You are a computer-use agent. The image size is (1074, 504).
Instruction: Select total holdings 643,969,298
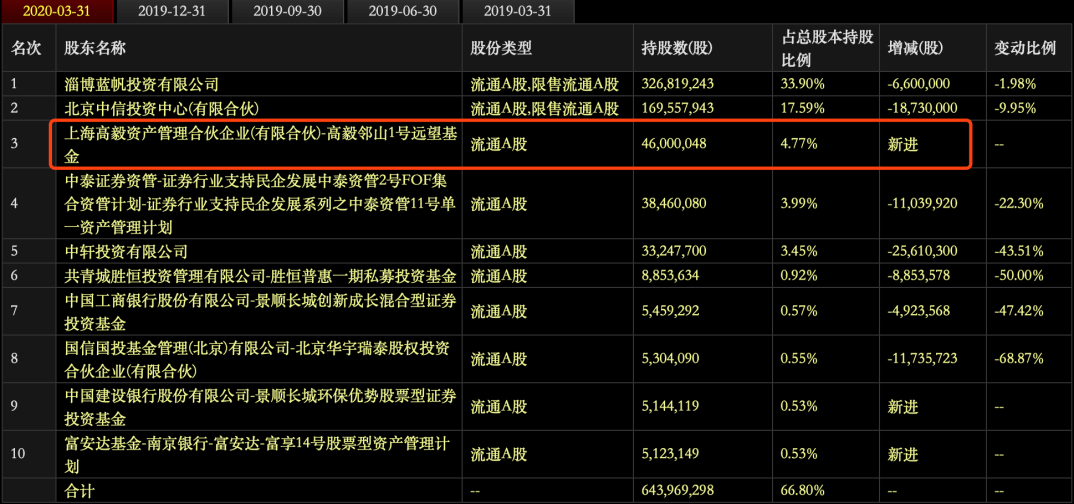677,491
